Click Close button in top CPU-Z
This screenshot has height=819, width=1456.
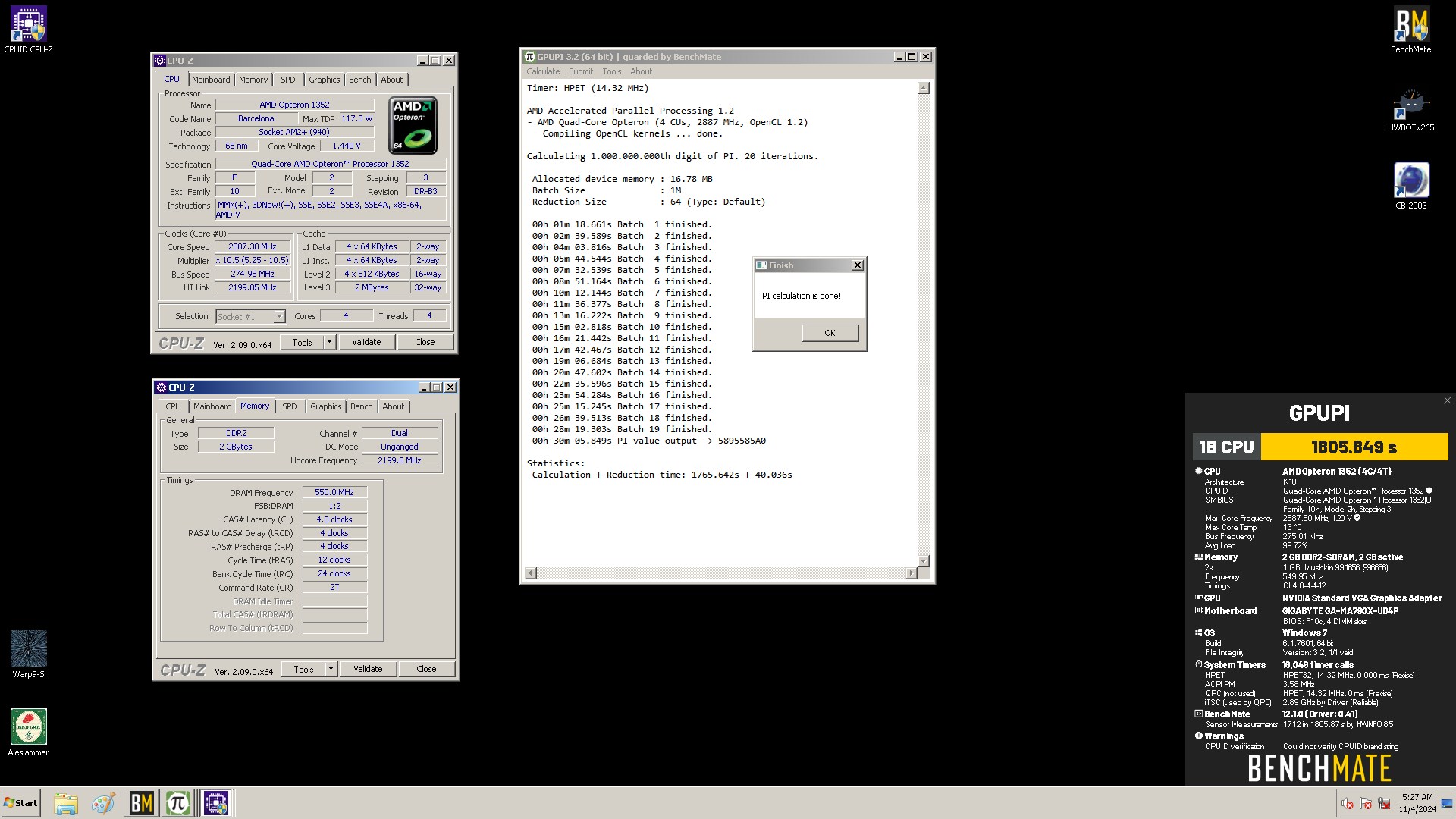coord(425,343)
